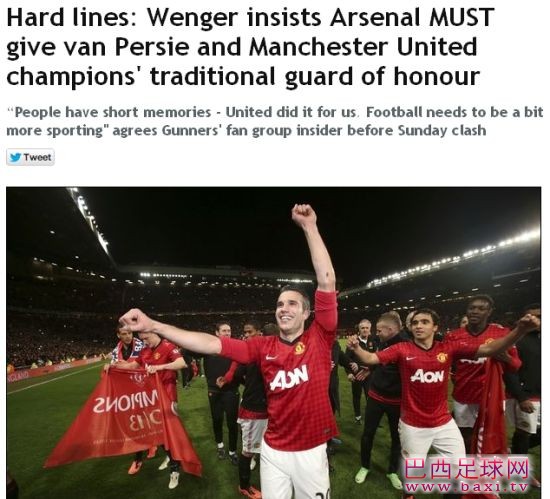This screenshot has width=550, height=499.
Task: Click the Nike swoosh on center shirt
Action: pyautogui.click(x=271, y=357)
